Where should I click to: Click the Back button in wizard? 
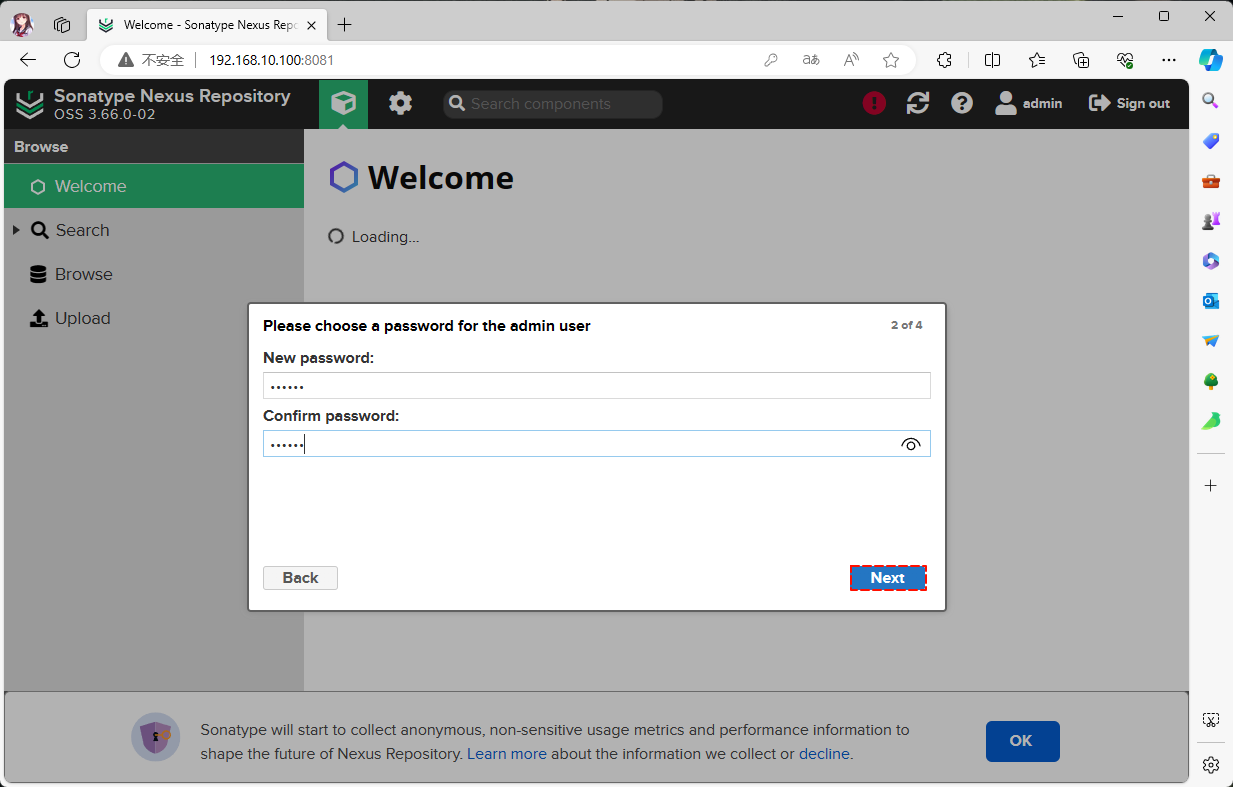click(300, 578)
